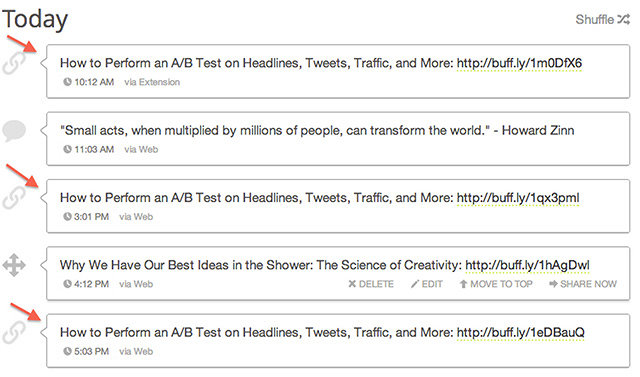Open the buff.ly/1hAgDwl link
The height and width of the screenshot is (377, 640).
click(x=527, y=265)
